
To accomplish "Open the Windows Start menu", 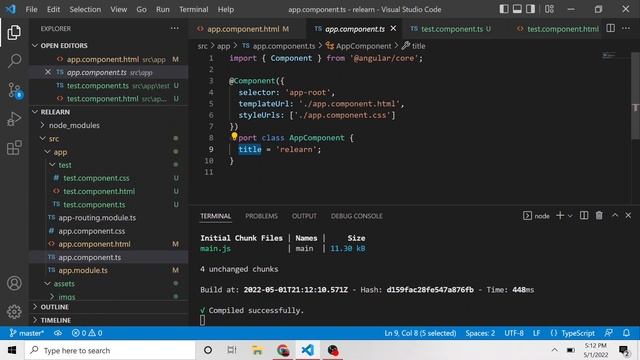I will pos(12,350).
